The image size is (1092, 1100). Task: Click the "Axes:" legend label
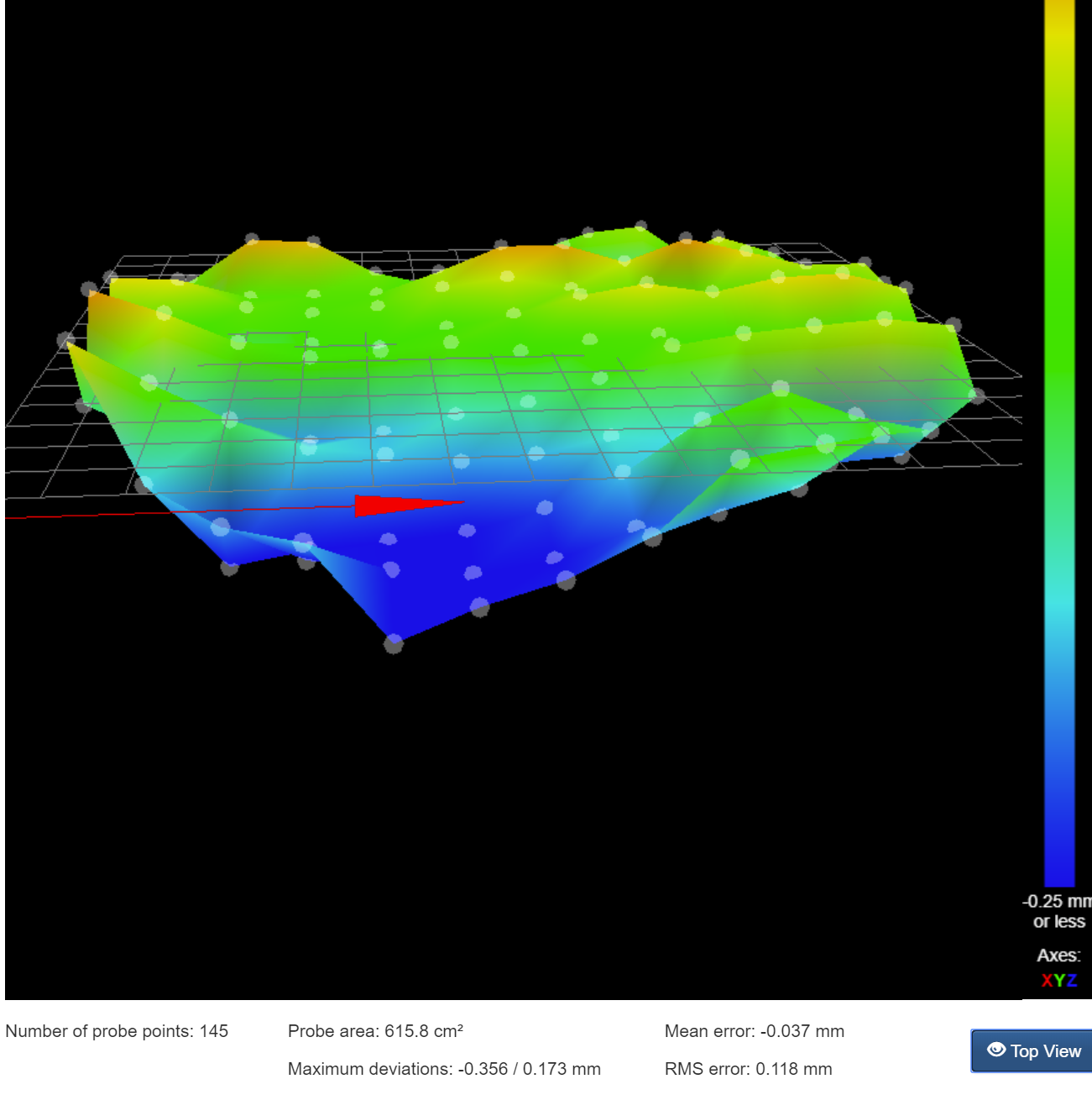point(1058,956)
